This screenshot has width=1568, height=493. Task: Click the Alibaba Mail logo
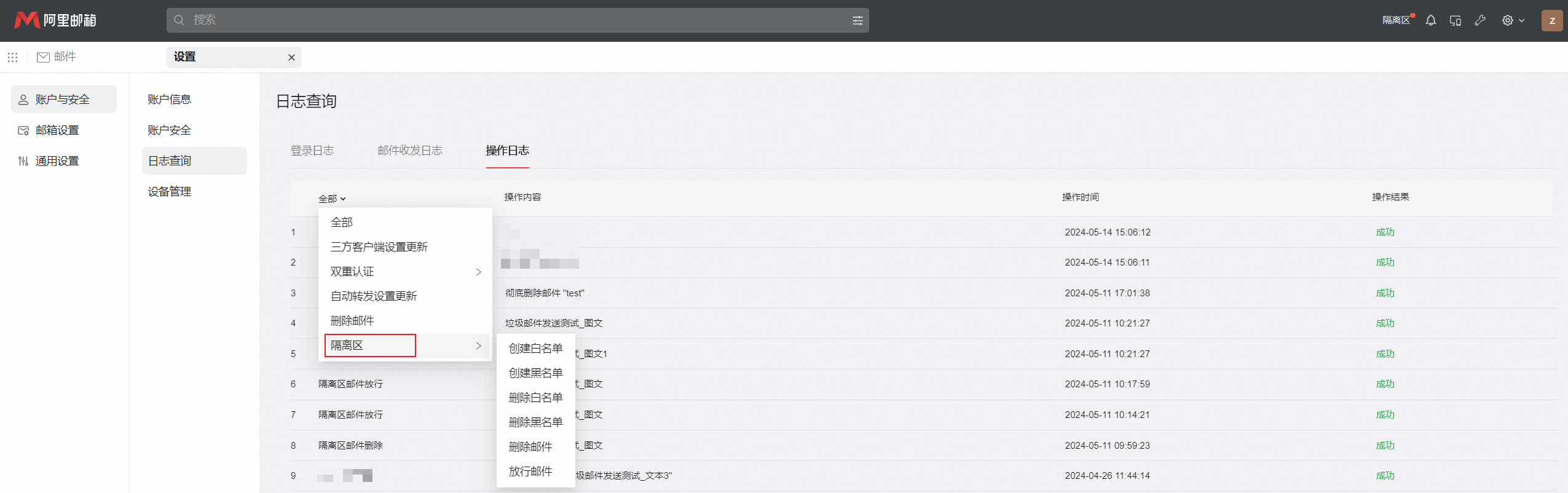tap(55, 20)
